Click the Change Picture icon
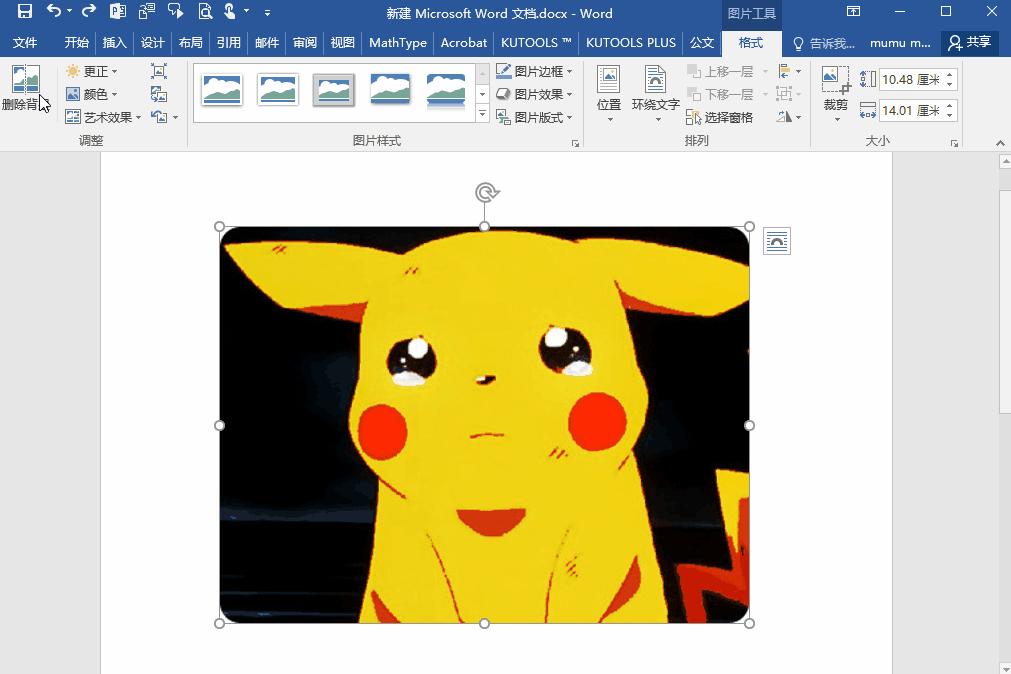 [159, 94]
